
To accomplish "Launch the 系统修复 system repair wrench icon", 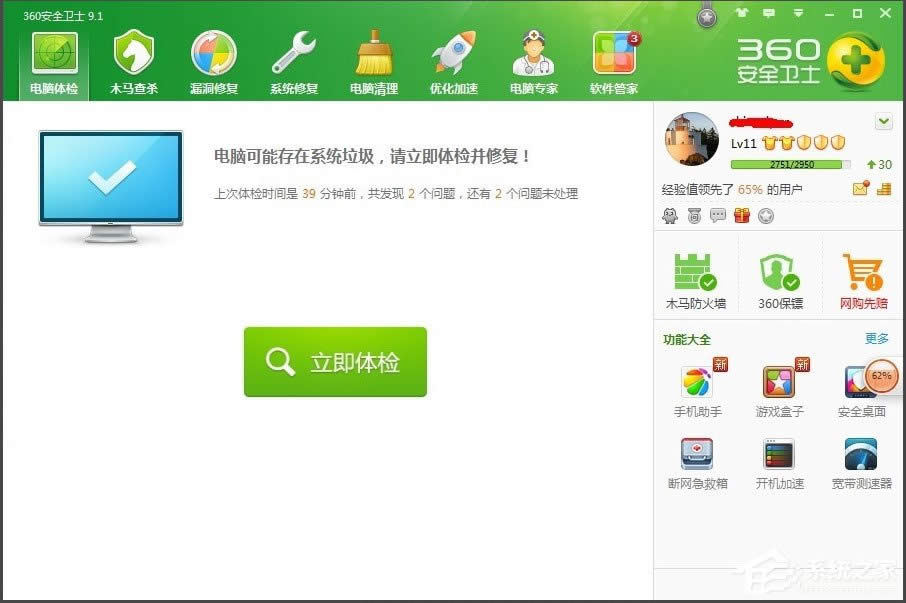I will coord(293,58).
